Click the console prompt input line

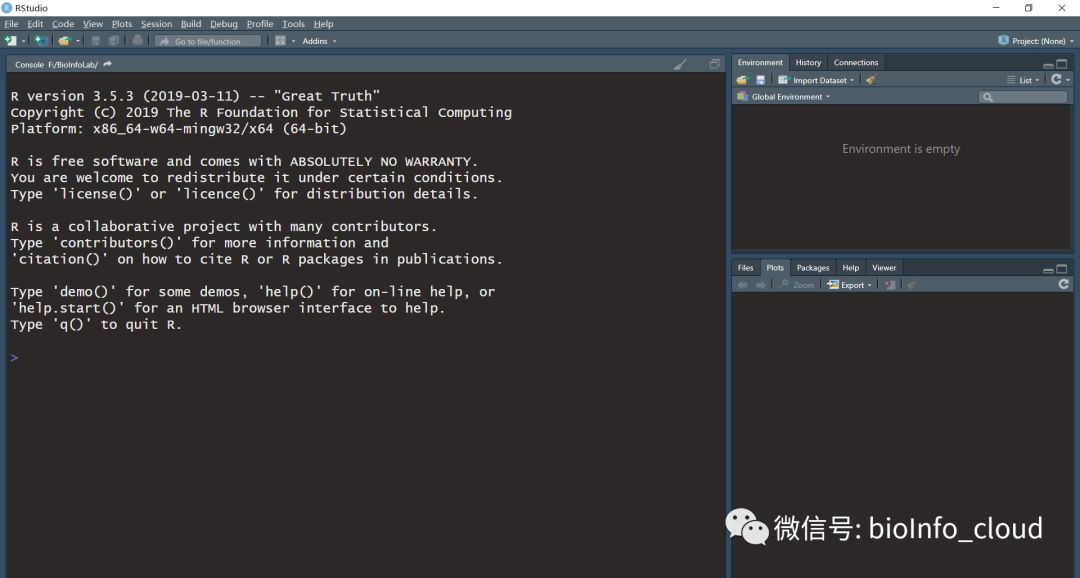coord(365,358)
